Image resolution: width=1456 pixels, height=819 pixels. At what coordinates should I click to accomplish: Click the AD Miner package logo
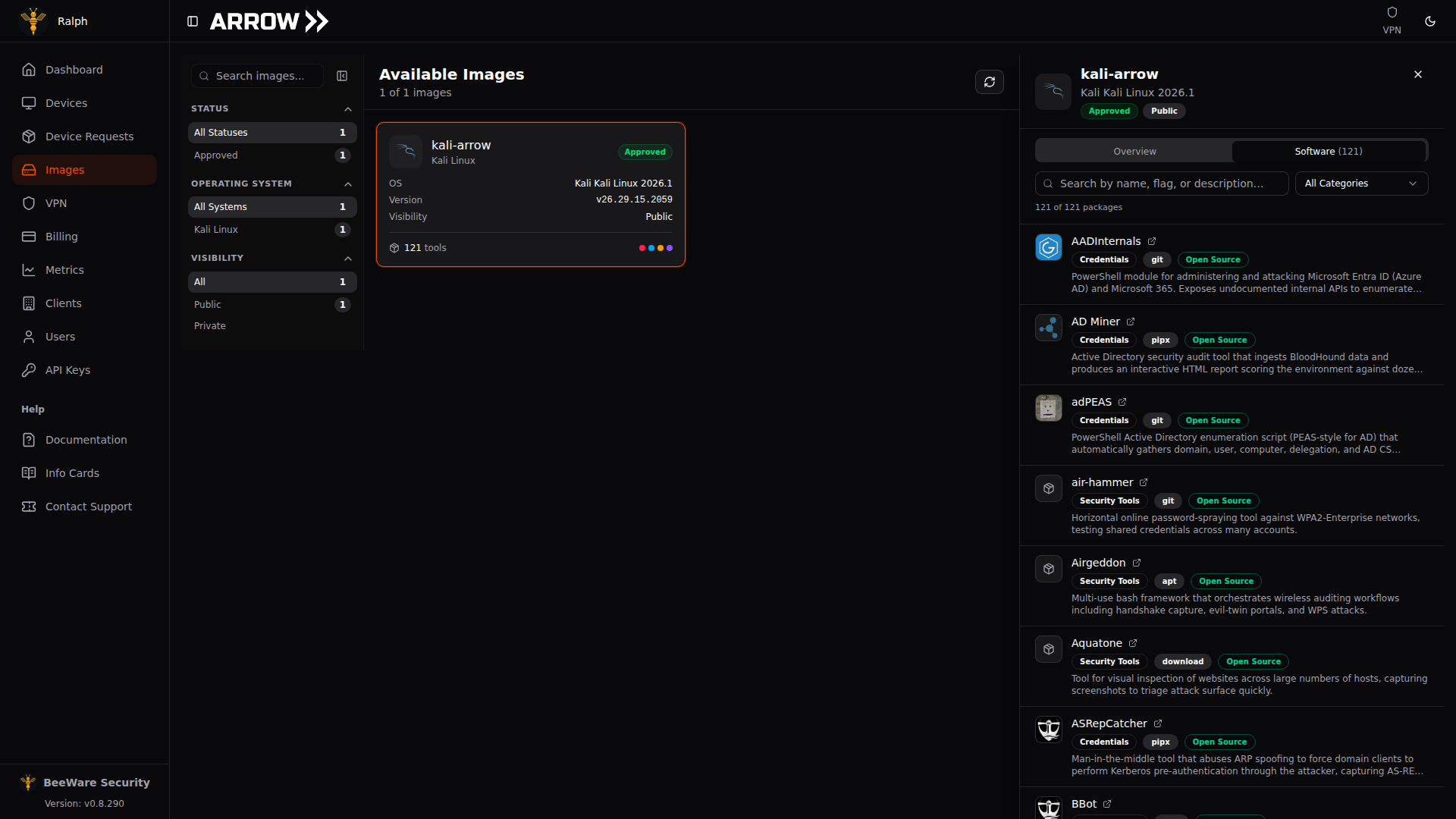pyautogui.click(x=1049, y=328)
